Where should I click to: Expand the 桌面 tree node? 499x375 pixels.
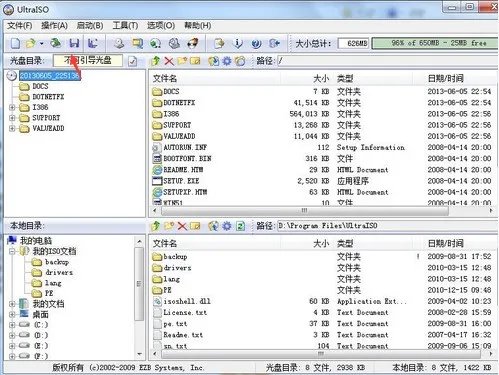12,314
